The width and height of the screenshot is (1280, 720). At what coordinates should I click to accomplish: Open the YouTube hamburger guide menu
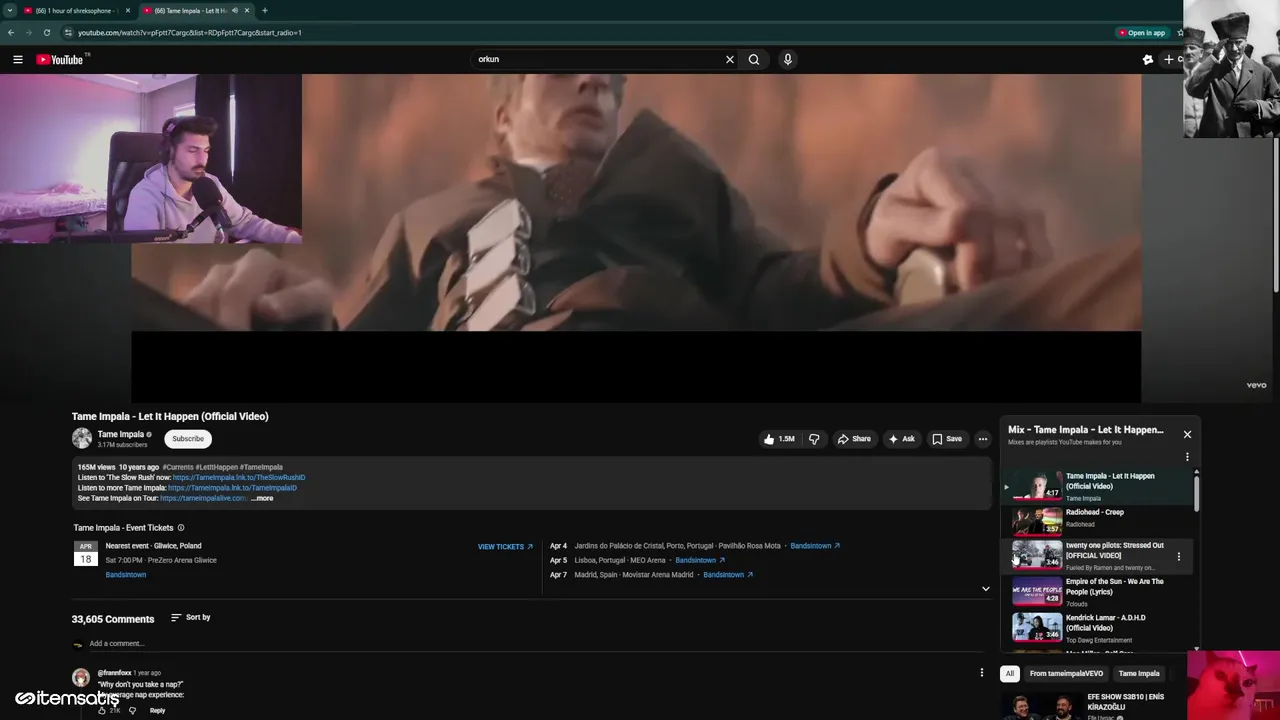tap(18, 59)
